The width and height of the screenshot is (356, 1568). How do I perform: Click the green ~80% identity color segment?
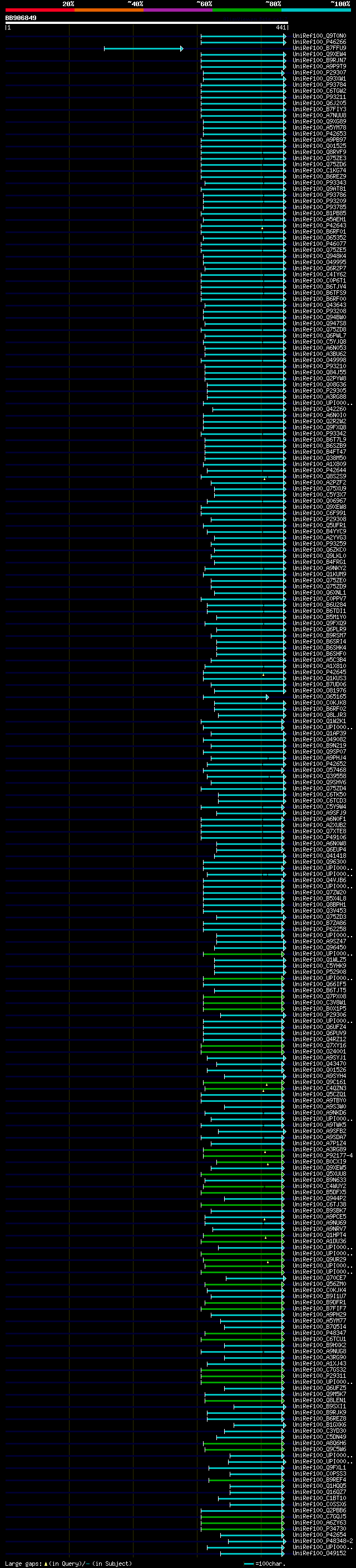[247, 10]
